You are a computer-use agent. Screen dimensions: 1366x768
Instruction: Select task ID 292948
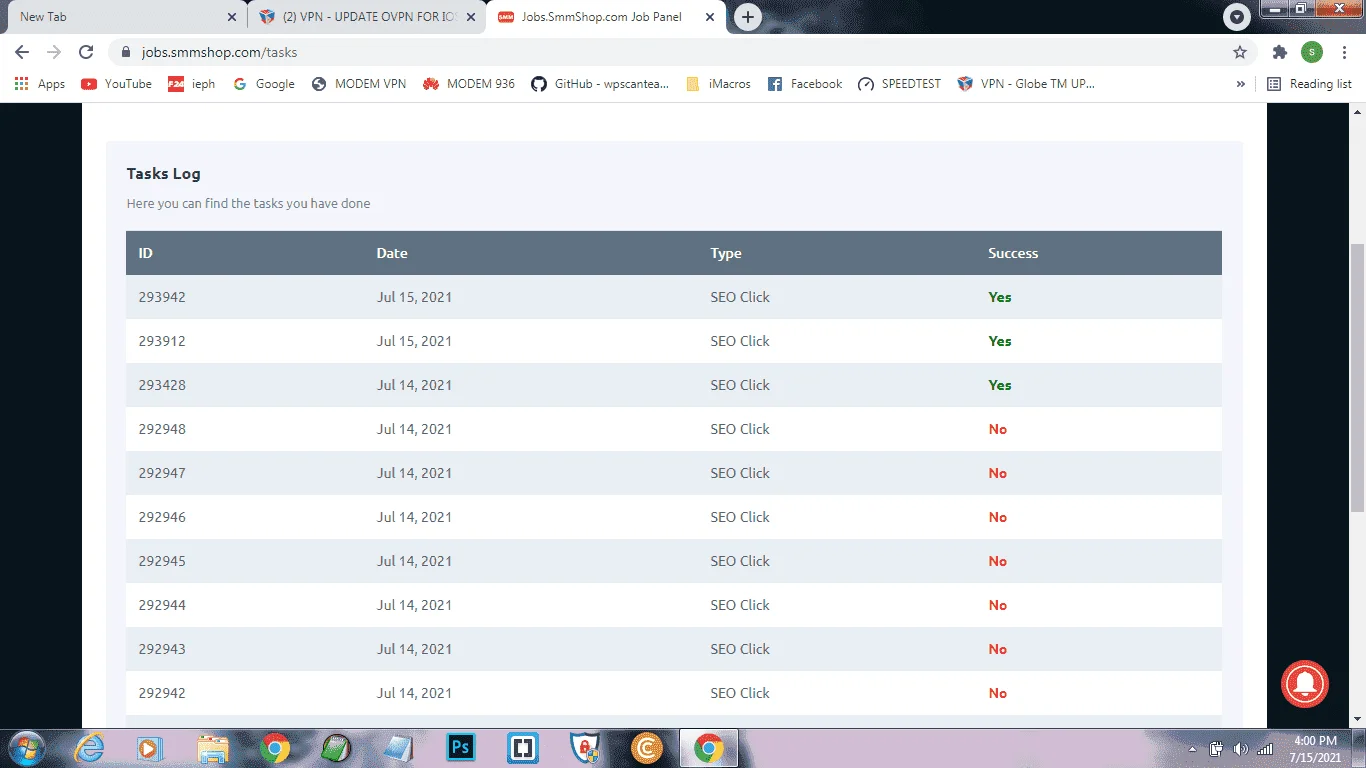click(x=162, y=429)
